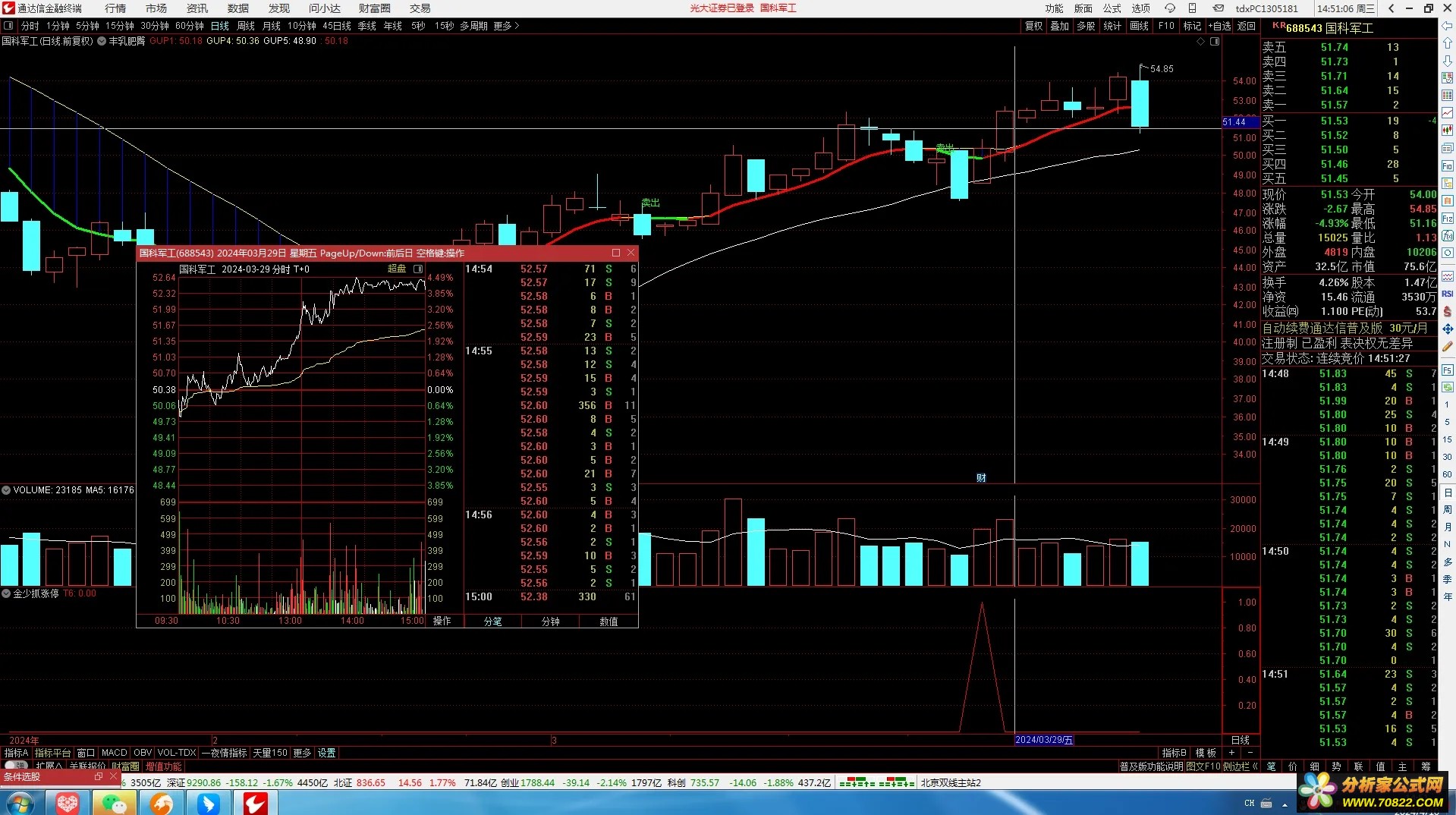Click the chart panel maximize square icon
The height and width of the screenshot is (815, 1456).
click(1215, 41)
